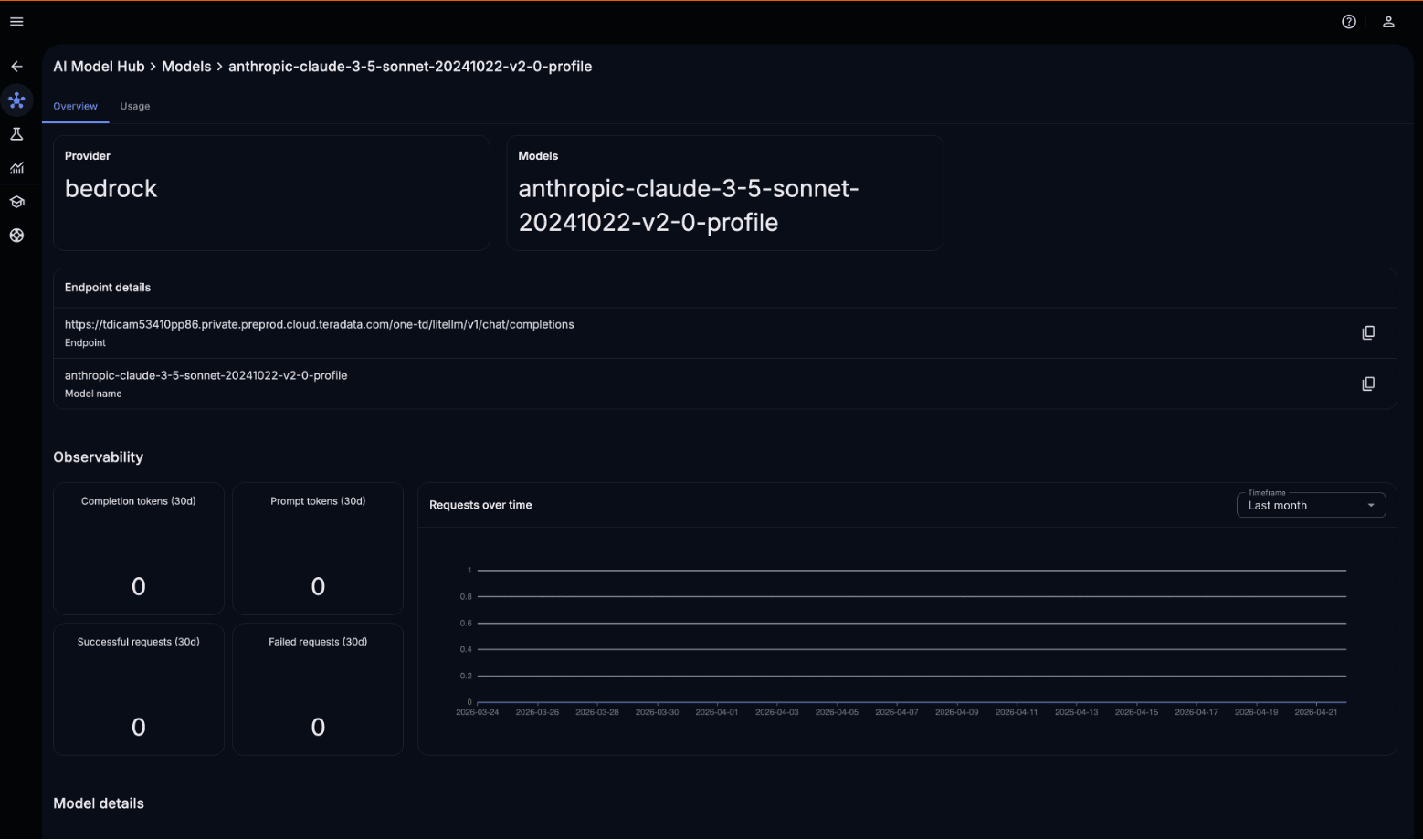Click the Failed requests (30d) card
Viewport: 1423px width, 840px height.
318,689
